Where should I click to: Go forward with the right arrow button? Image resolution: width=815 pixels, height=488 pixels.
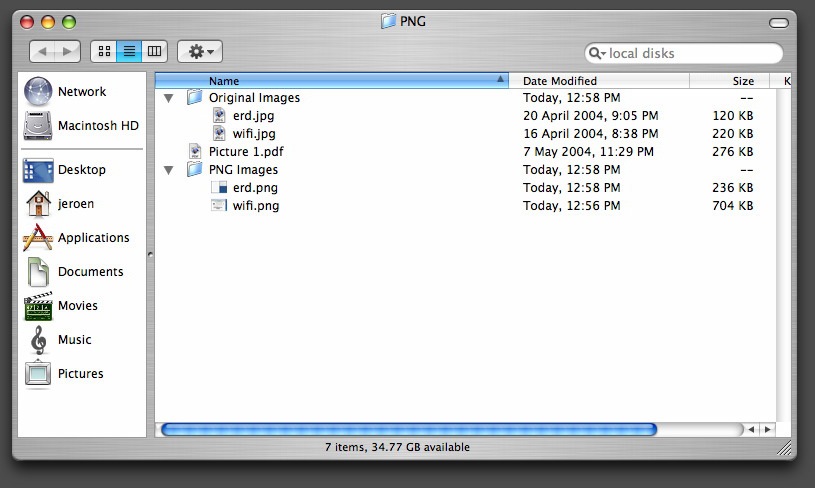point(68,51)
